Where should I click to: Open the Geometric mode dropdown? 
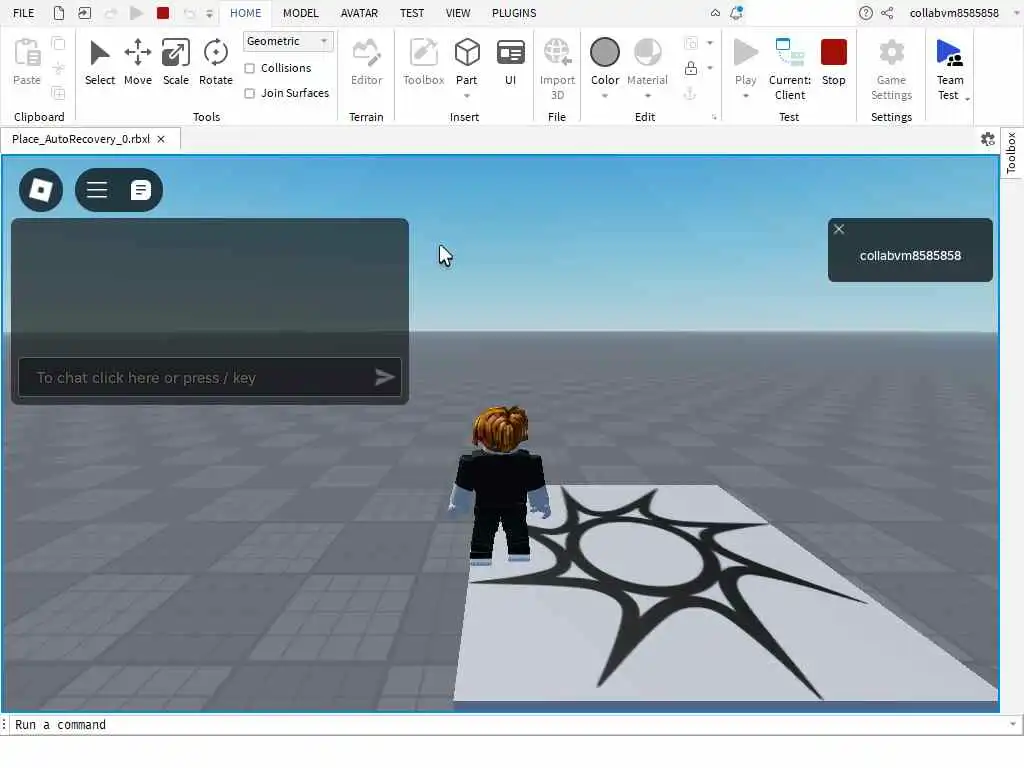click(x=288, y=41)
